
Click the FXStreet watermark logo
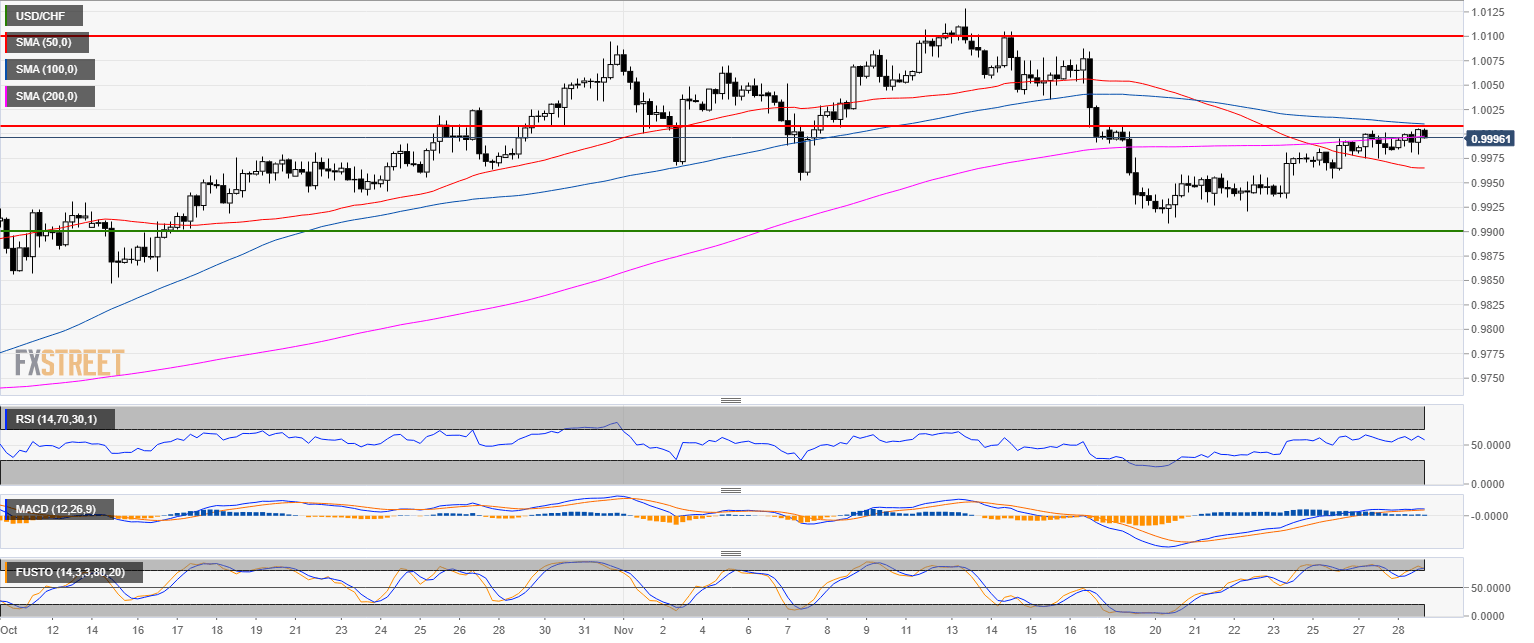pyautogui.click(x=69, y=363)
